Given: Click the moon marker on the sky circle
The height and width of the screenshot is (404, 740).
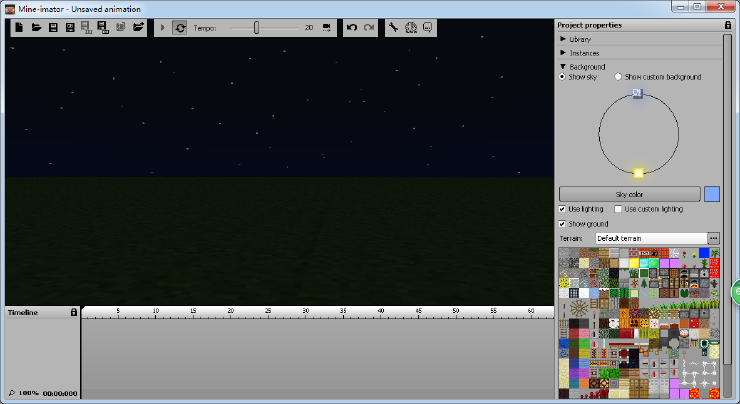Looking at the screenshot, I should (638, 93).
